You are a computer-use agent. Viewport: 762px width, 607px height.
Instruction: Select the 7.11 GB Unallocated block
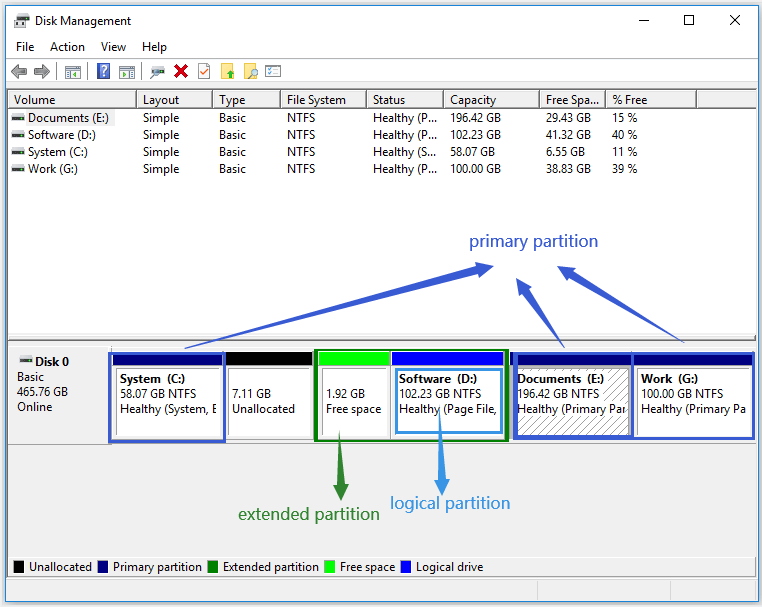tap(269, 397)
